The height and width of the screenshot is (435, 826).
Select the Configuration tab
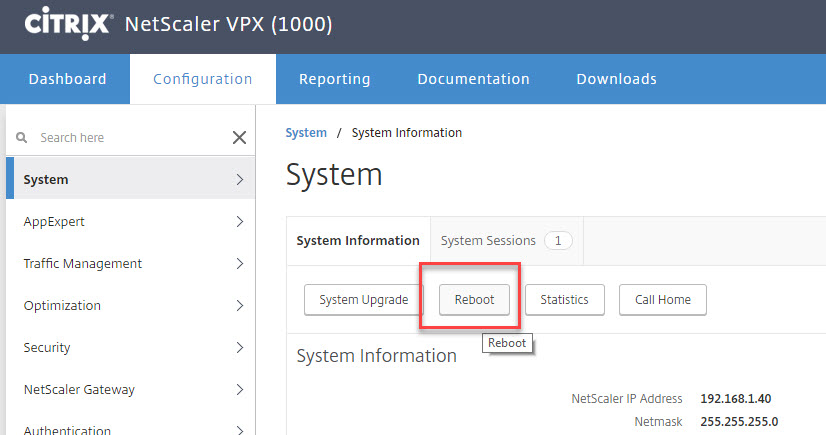[203, 79]
